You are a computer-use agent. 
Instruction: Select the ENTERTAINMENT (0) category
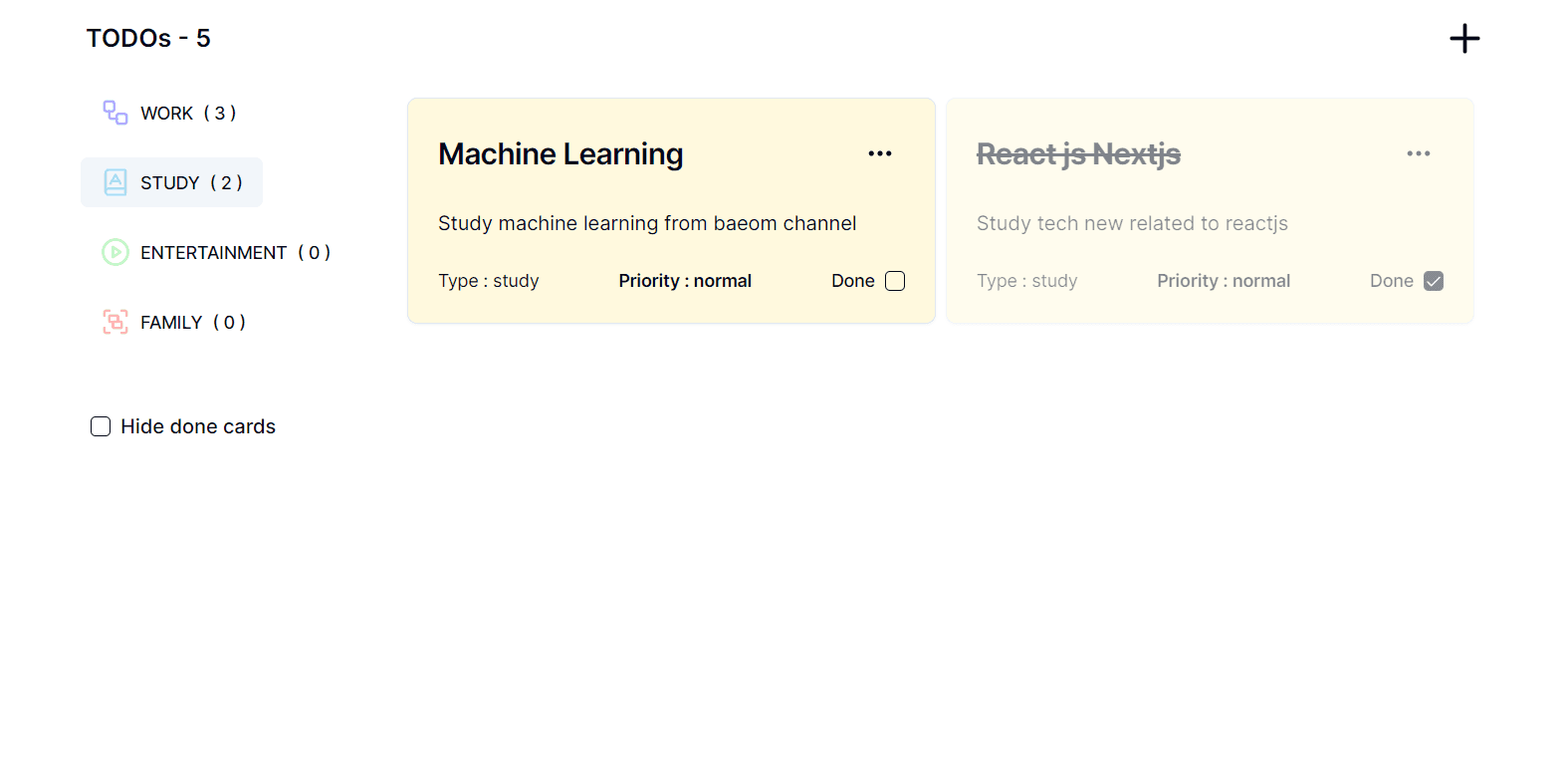[x=217, y=252]
